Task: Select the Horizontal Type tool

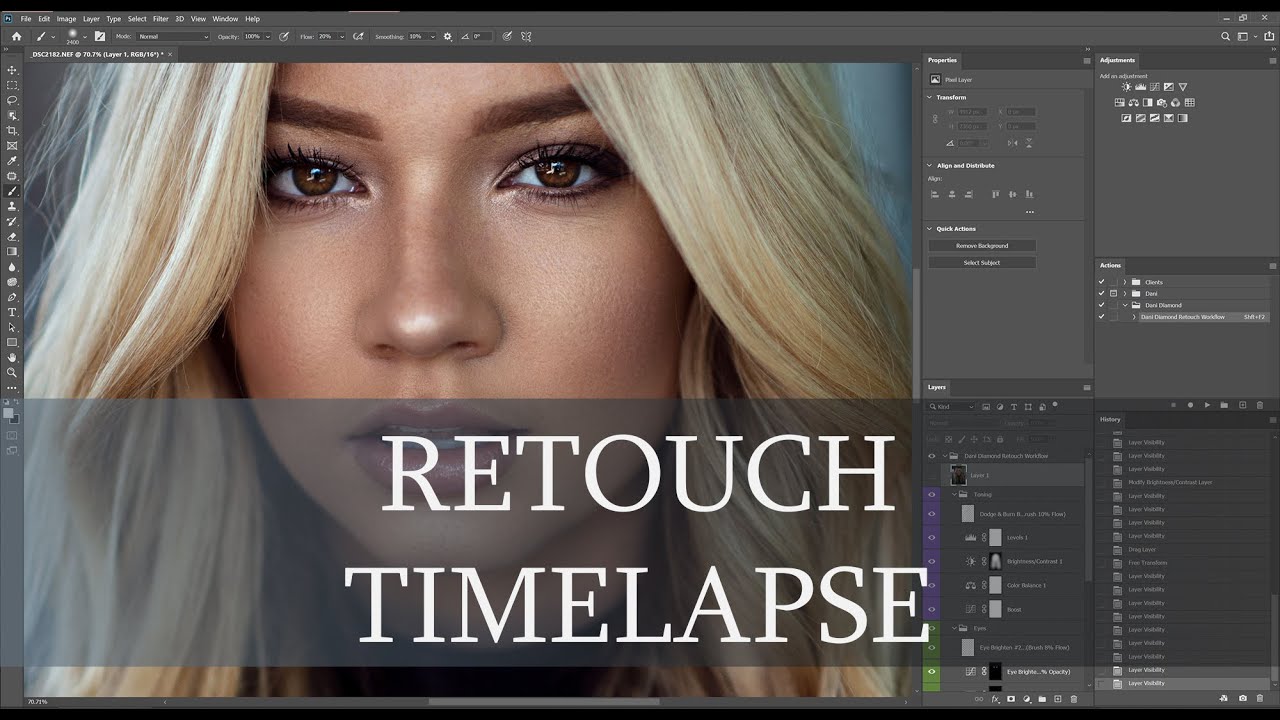Action: point(12,312)
